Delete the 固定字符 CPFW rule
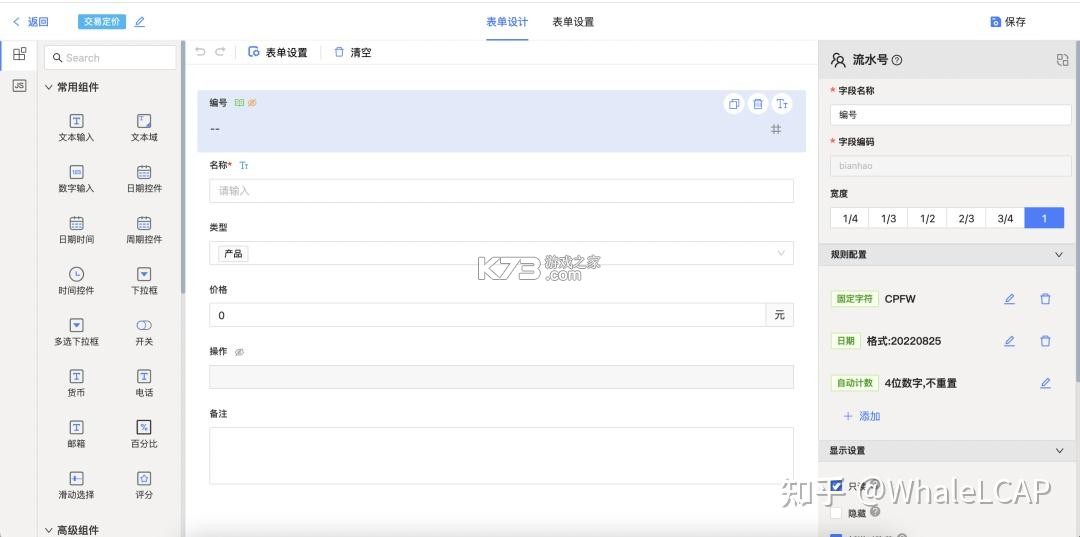 coord(1046,299)
